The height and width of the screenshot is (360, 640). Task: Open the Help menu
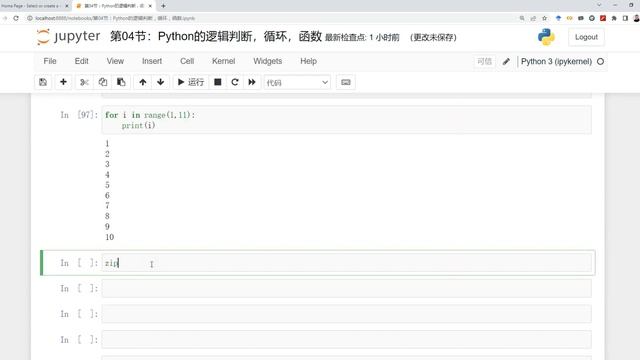(x=308, y=61)
